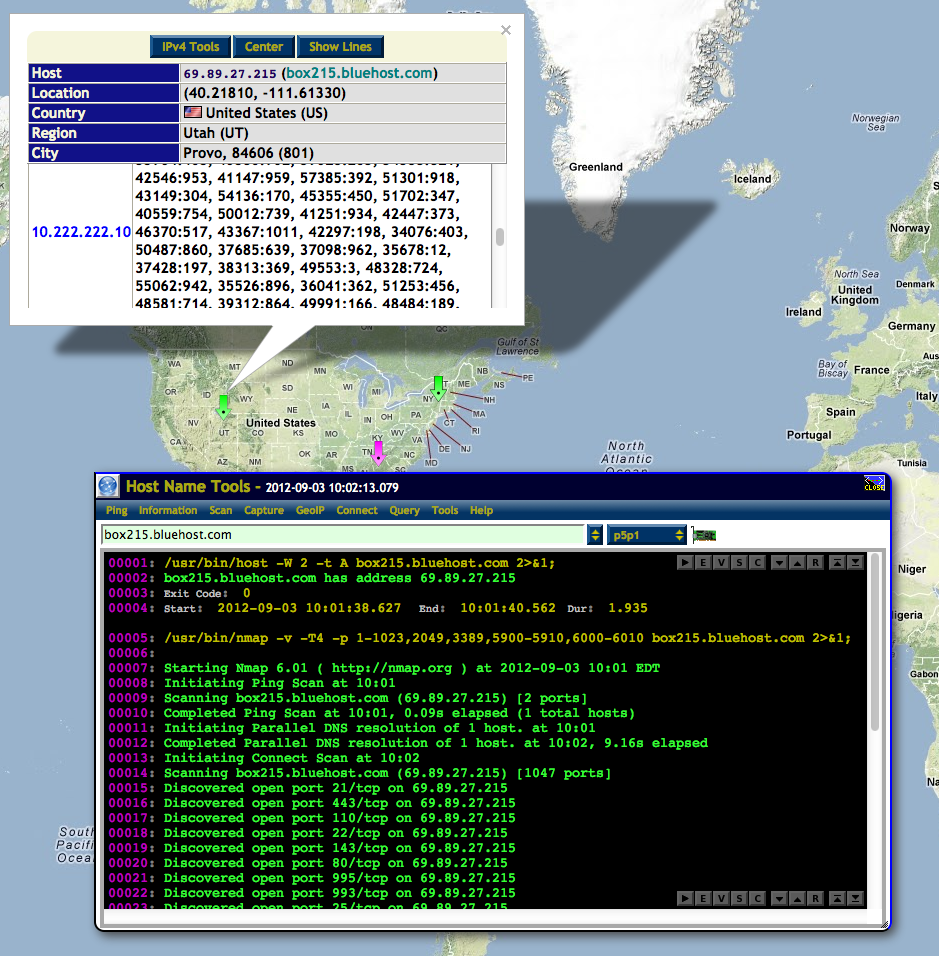The width and height of the screenshot is (939, 956).
Task: Click the top jump-to-top button in terminal toolbar
Action: 837,562
